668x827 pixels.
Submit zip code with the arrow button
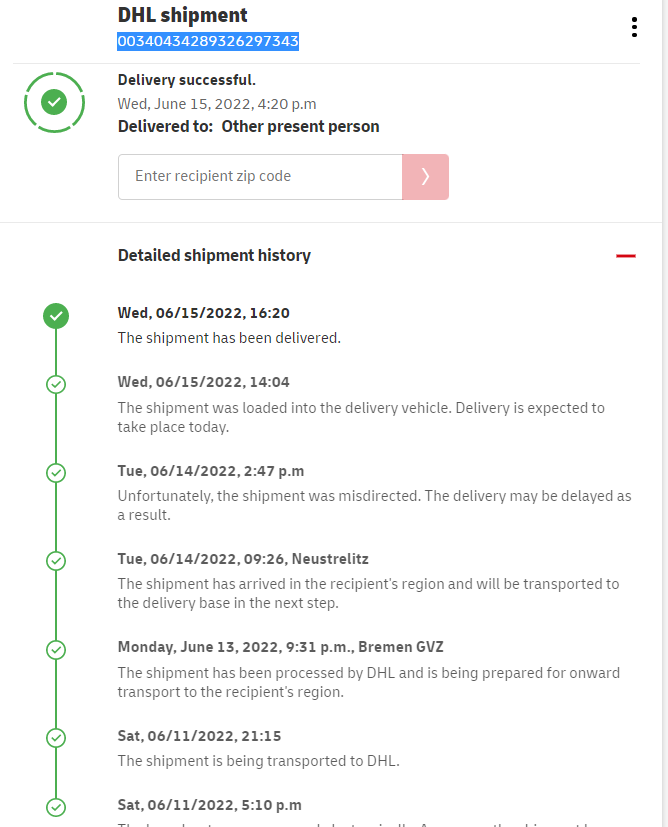[x=425, y=177]
